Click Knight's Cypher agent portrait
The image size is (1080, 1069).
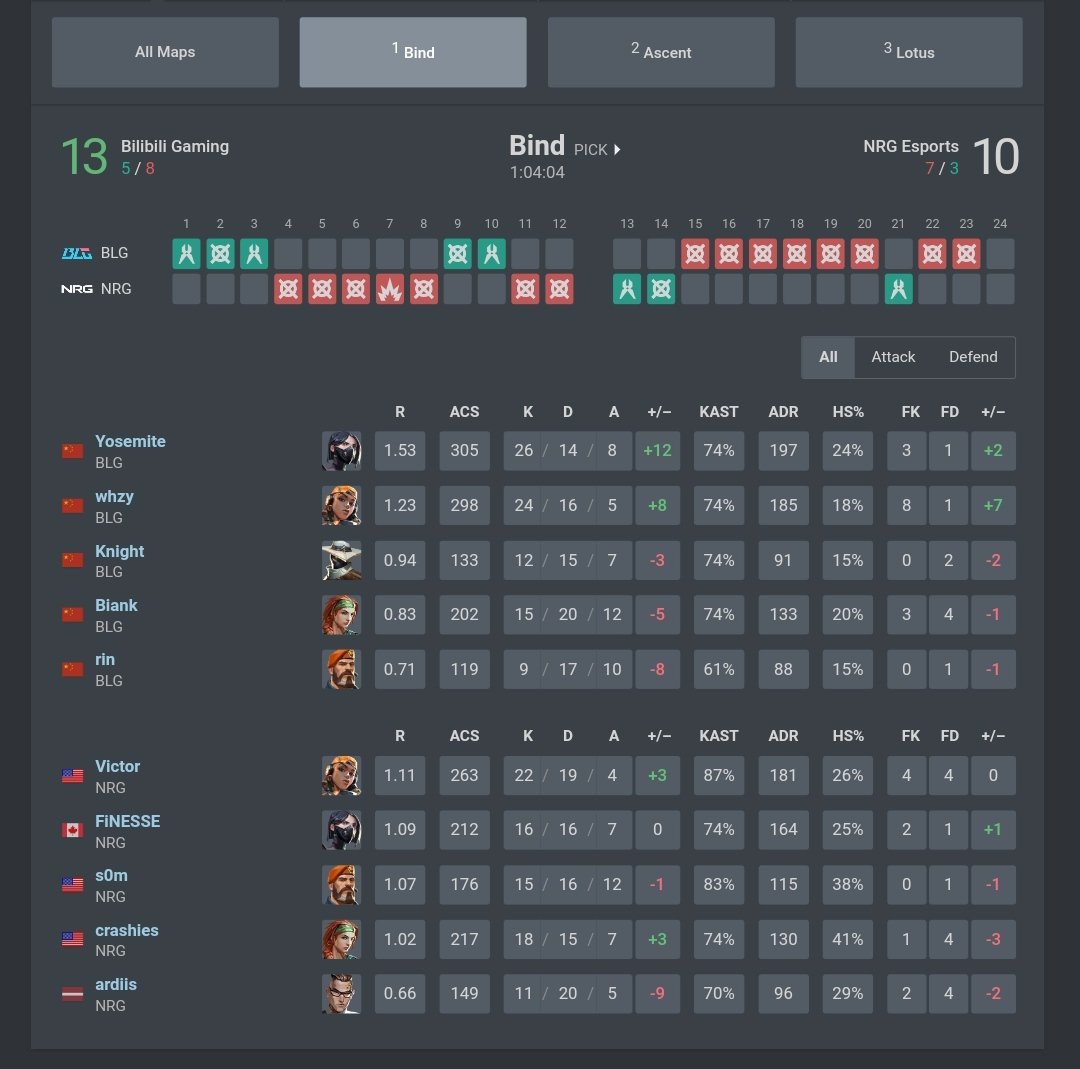[x=341, y=560]
